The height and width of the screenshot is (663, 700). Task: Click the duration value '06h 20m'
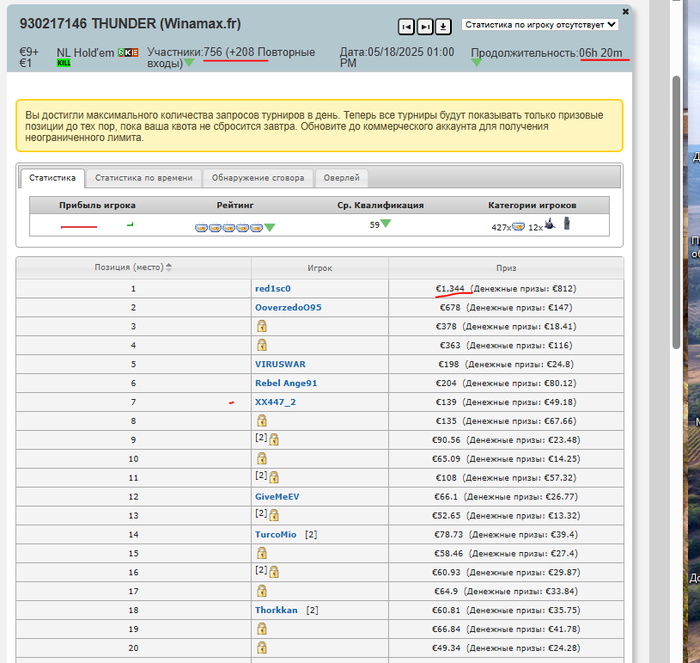[x=600, y=53]
